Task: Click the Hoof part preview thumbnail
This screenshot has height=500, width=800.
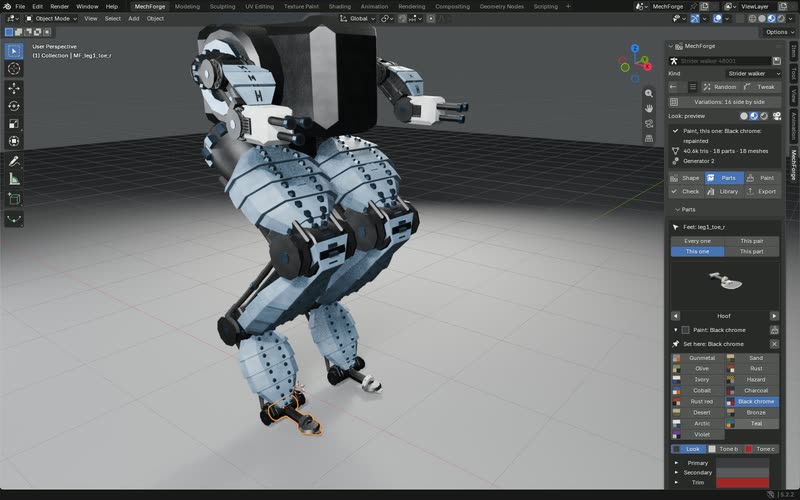Action: (724, 282)
